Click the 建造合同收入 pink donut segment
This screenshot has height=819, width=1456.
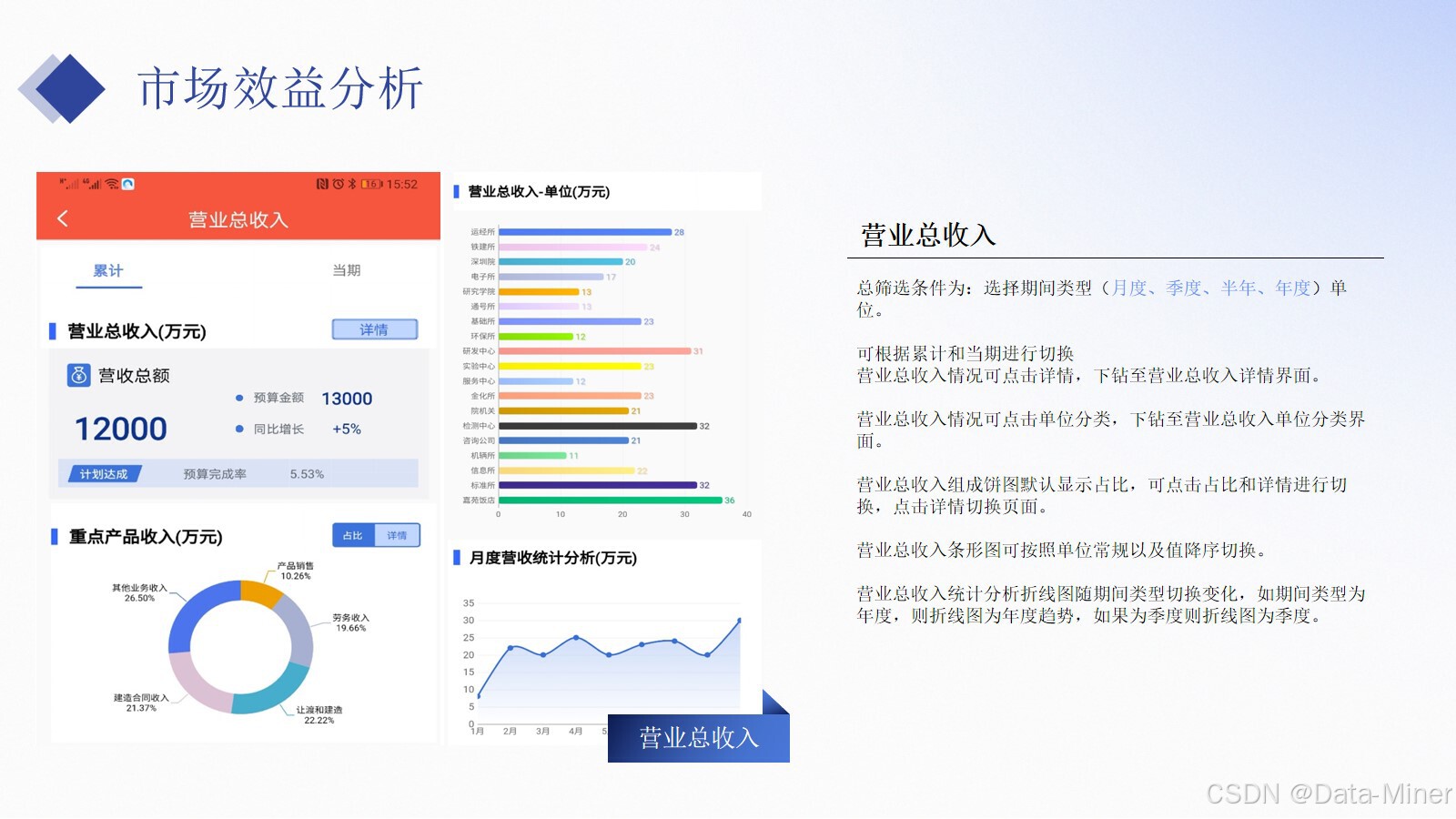point(199,685)
